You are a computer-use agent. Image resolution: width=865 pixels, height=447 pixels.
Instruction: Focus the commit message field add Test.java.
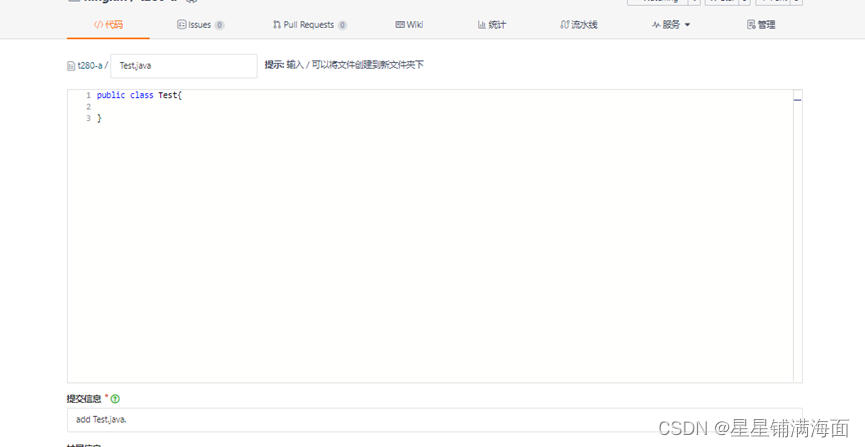tap(435, 420)
